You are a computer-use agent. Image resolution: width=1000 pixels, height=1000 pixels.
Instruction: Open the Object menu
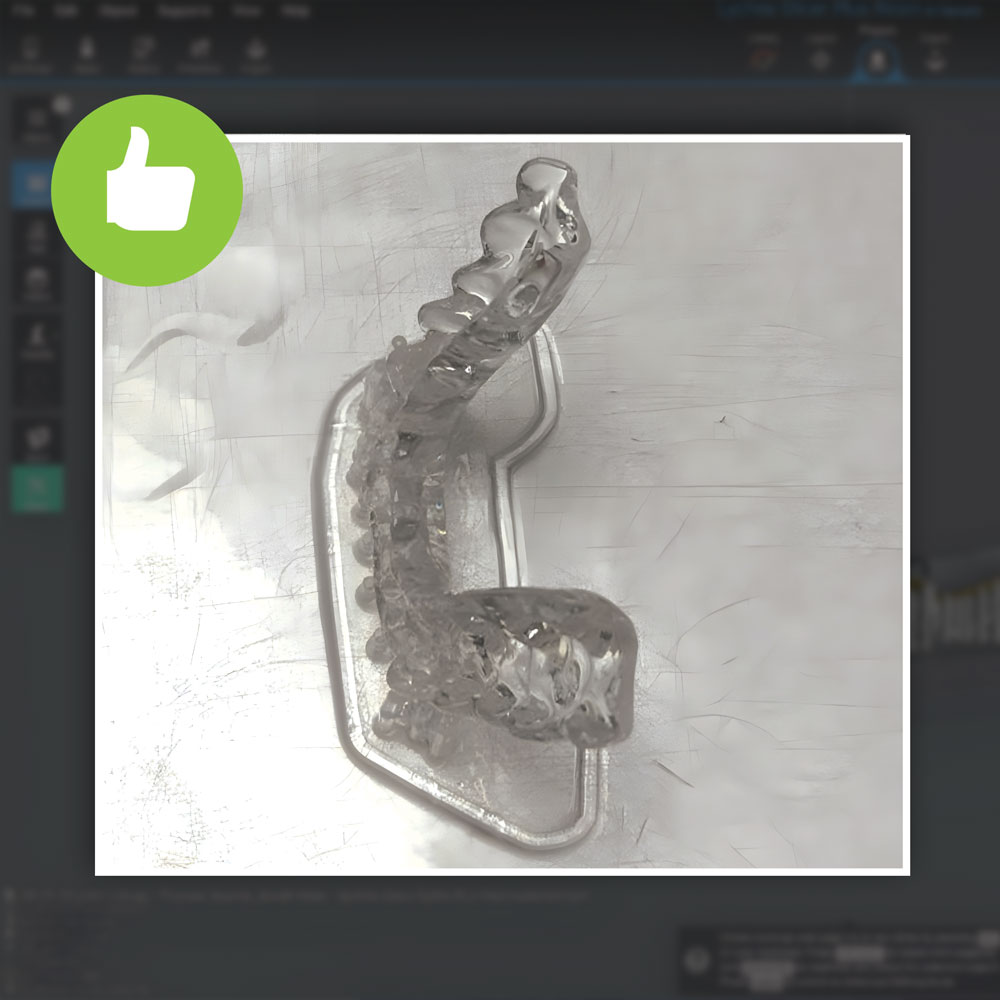coord(119,11)
